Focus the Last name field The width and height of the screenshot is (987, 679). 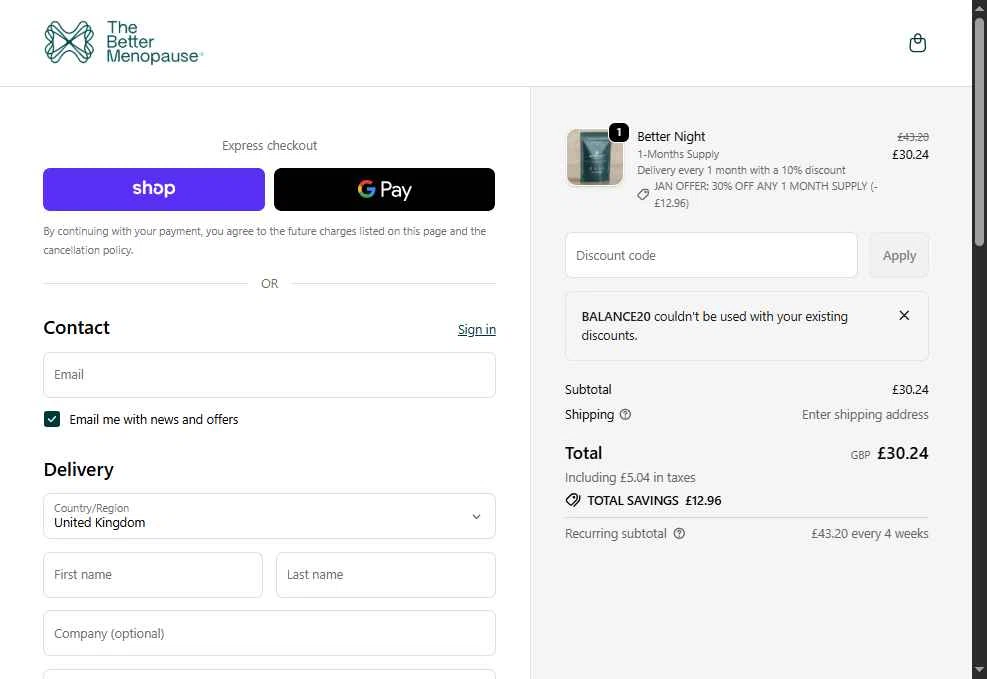point(386,575)
